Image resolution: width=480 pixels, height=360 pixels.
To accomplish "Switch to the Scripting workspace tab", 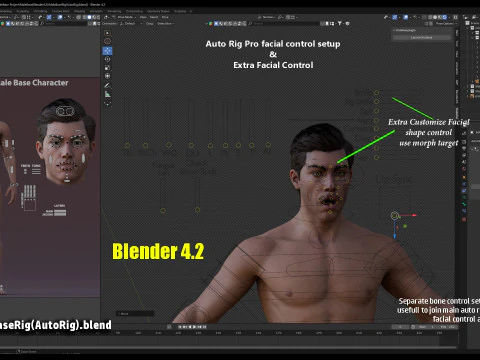I will (x=180, y=11).
